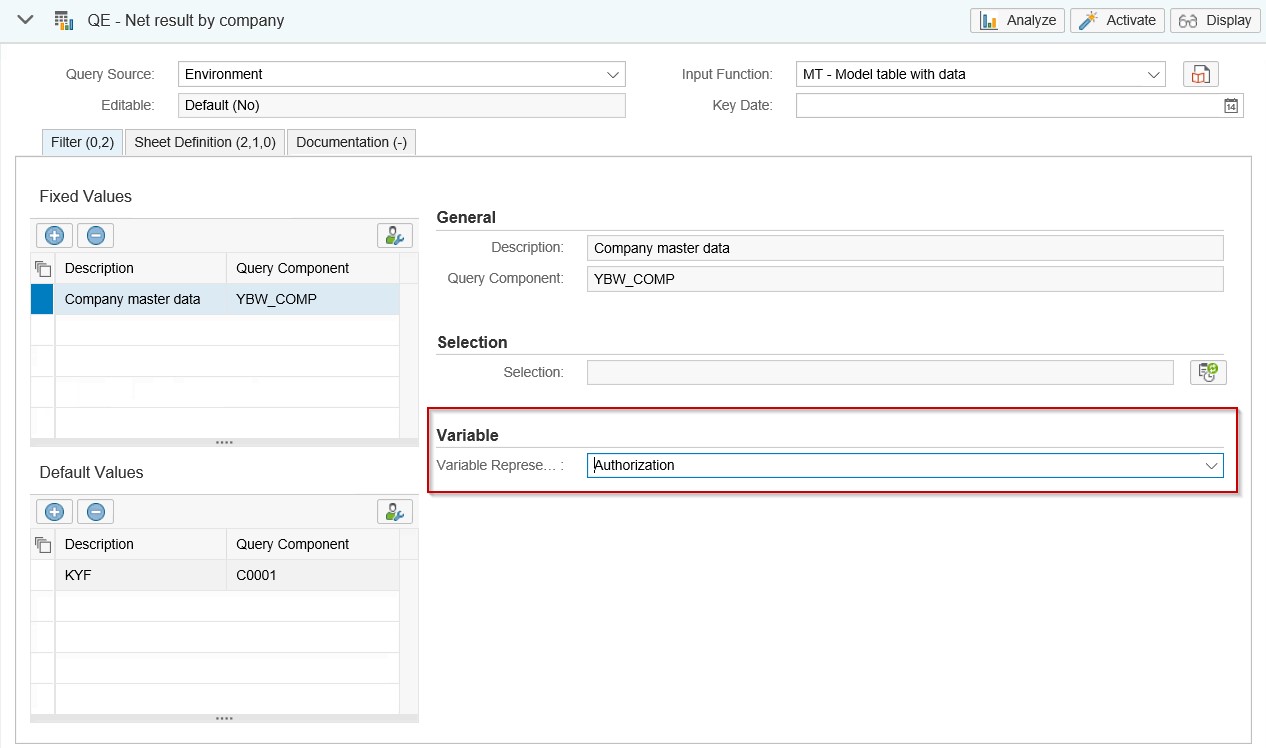Open the Key Date calendar picker
The image size is (1266, 748).
(1231, 106)
